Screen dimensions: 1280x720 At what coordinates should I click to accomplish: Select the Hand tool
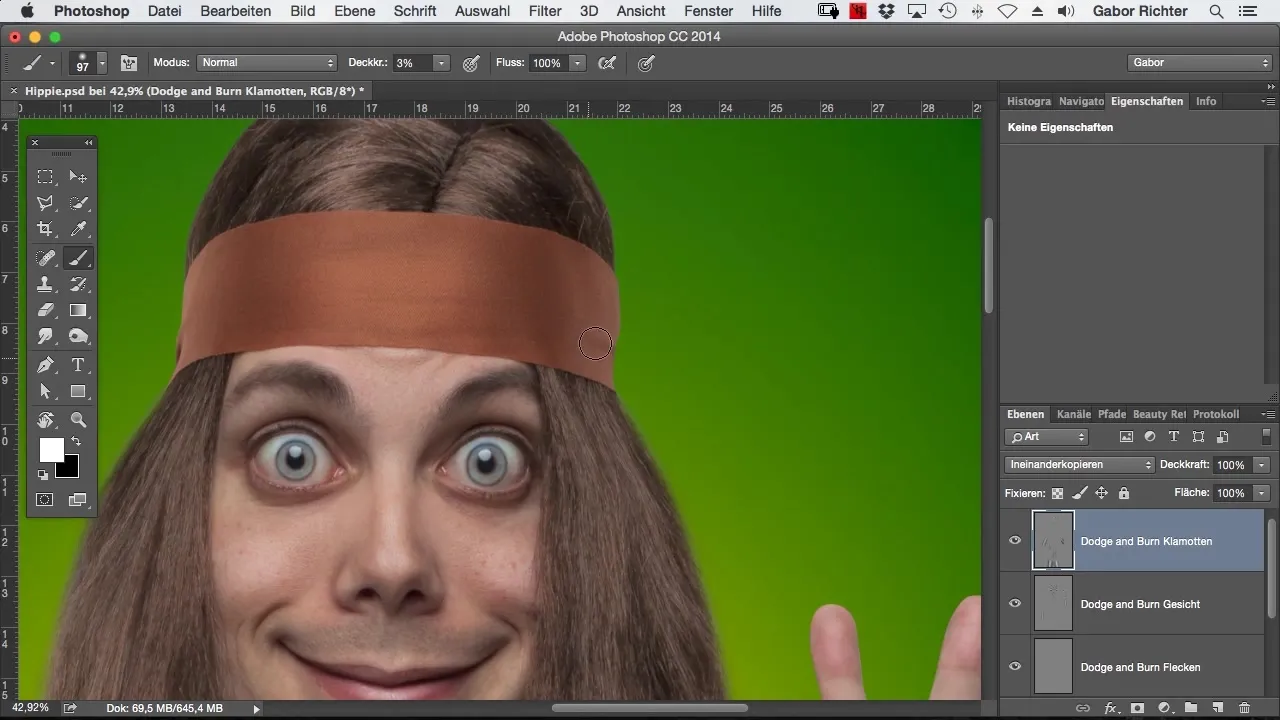(46, 420)
